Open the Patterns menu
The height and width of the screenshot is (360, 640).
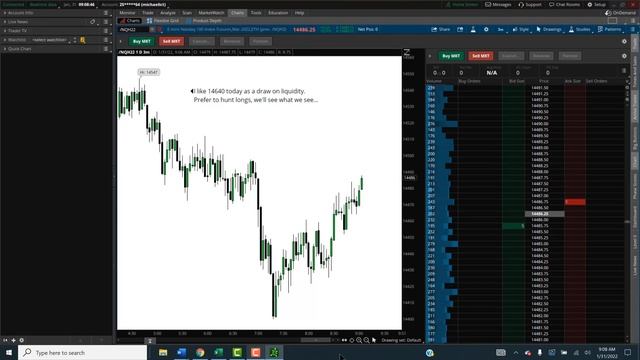pos(610,29)
